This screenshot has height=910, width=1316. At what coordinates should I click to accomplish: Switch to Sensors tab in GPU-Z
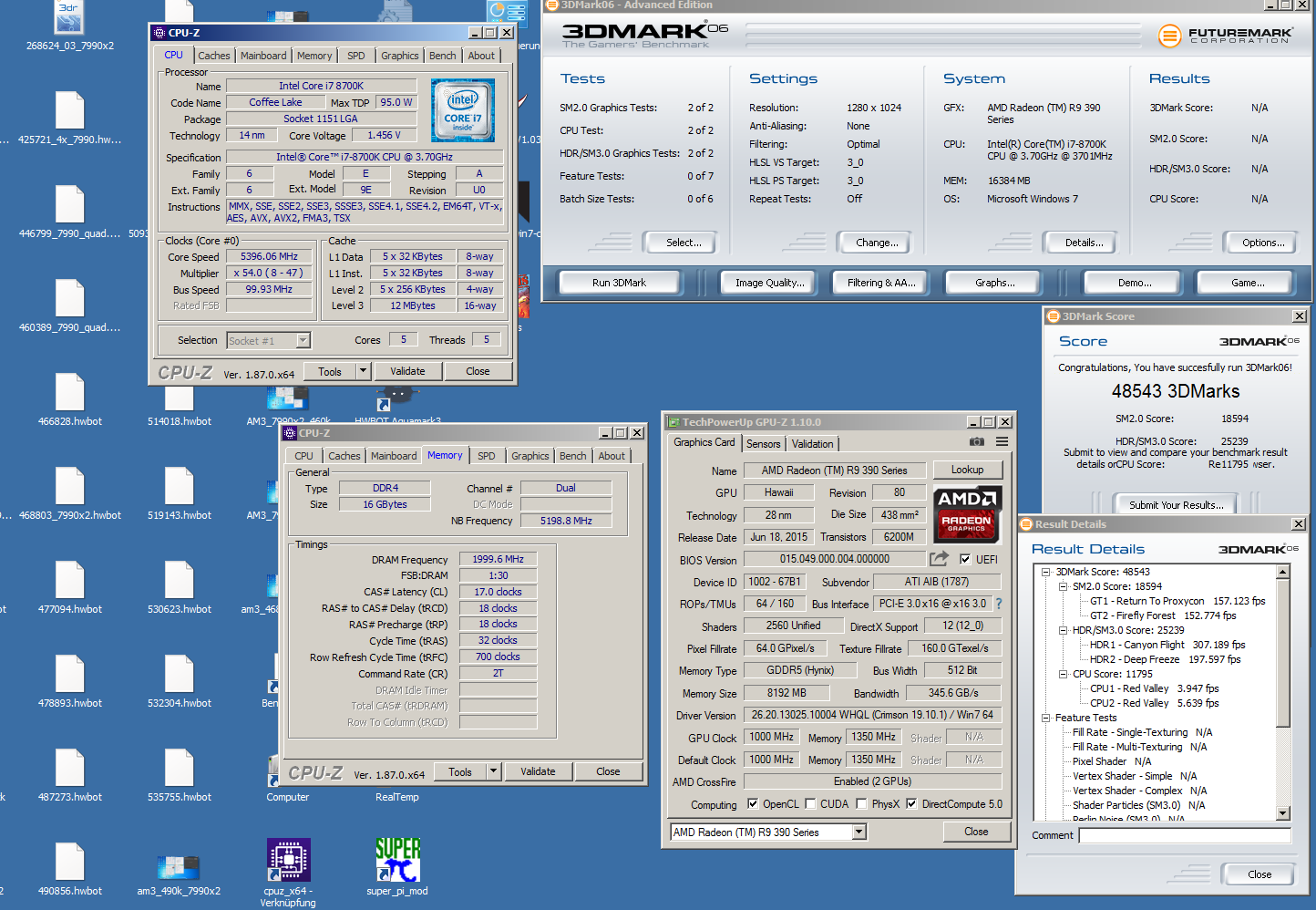[x=764, y=444]
